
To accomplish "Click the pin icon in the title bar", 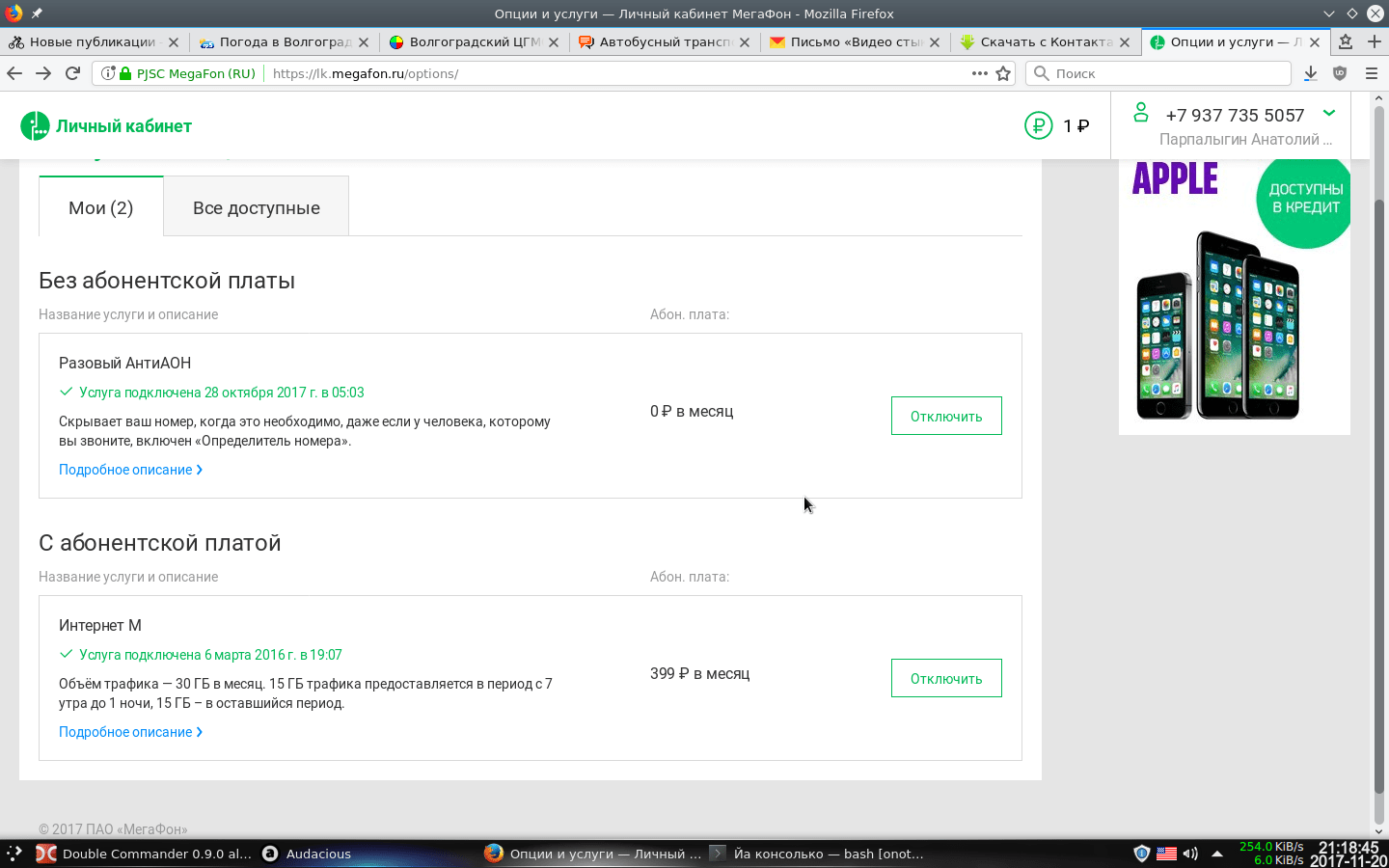I will tap(37, 14).
